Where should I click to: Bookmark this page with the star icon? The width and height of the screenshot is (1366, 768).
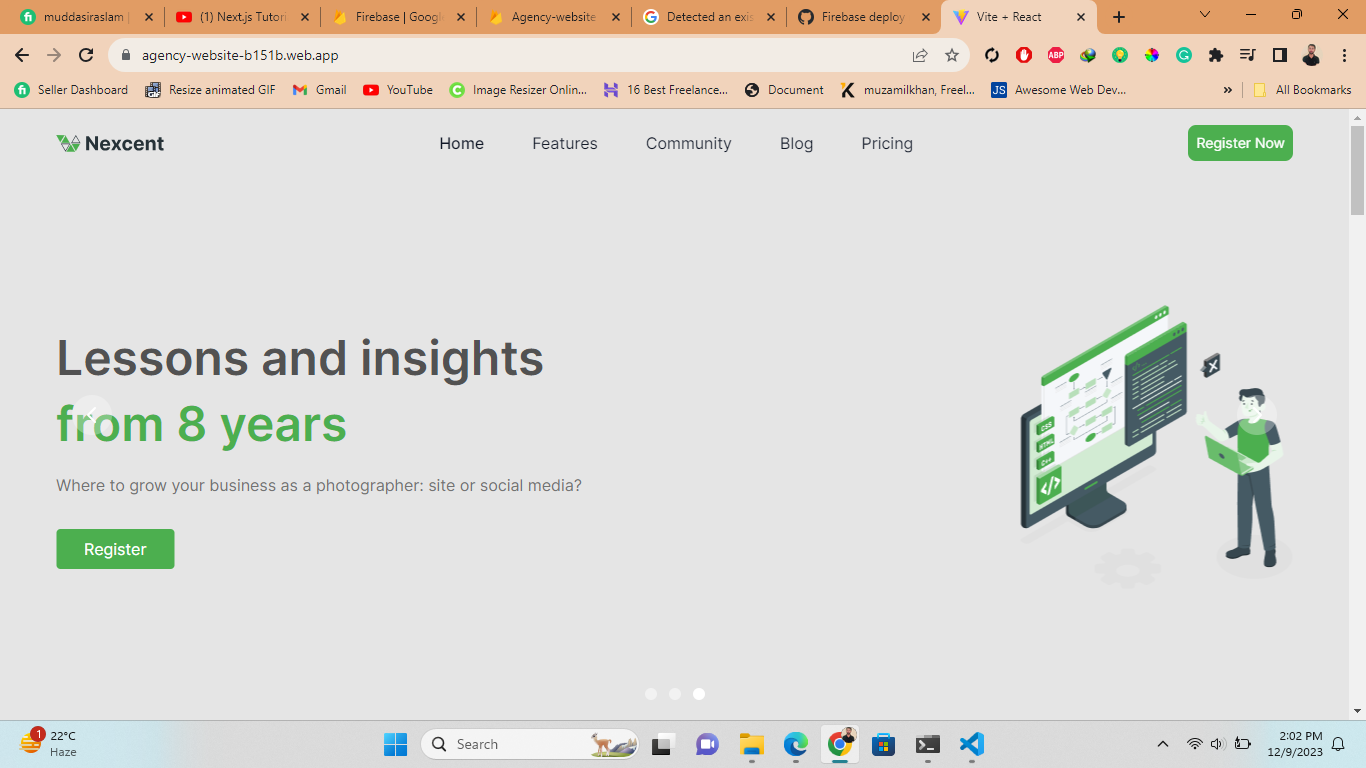[x=952, y=55]
